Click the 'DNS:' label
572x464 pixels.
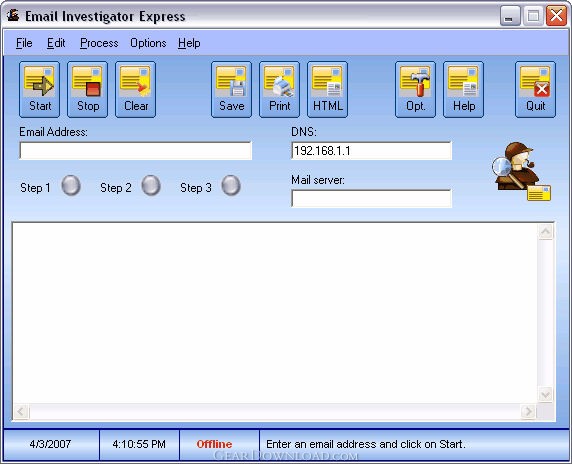coord(304,132)
